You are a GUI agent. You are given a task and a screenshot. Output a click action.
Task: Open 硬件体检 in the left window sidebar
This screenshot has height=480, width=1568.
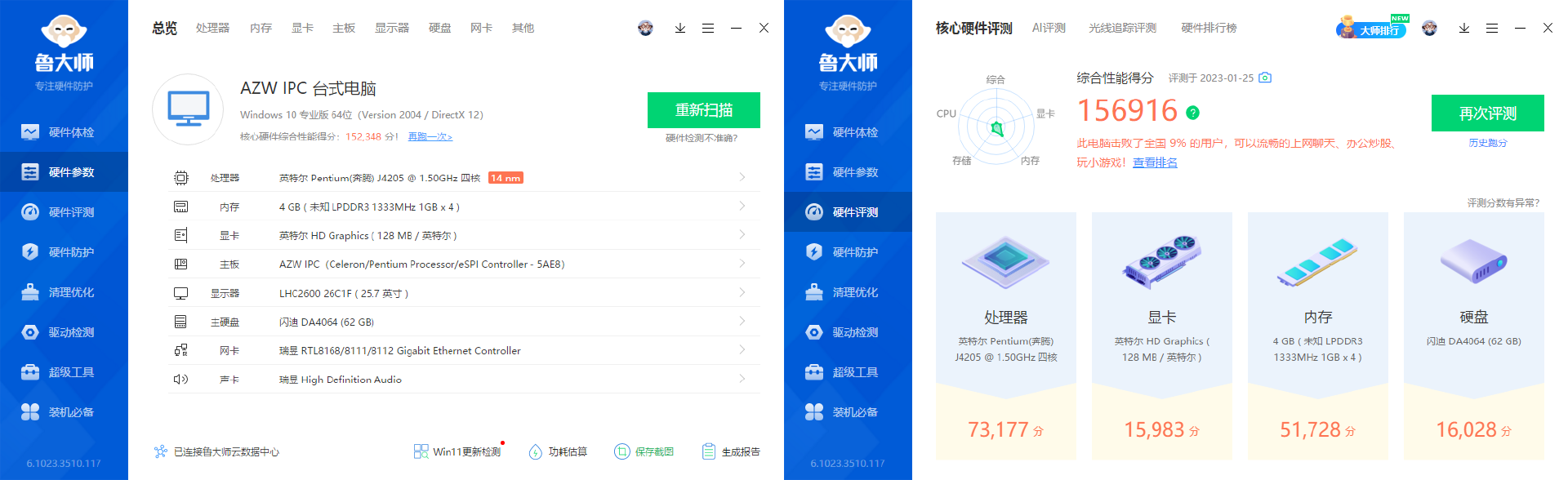coord(64,132)
